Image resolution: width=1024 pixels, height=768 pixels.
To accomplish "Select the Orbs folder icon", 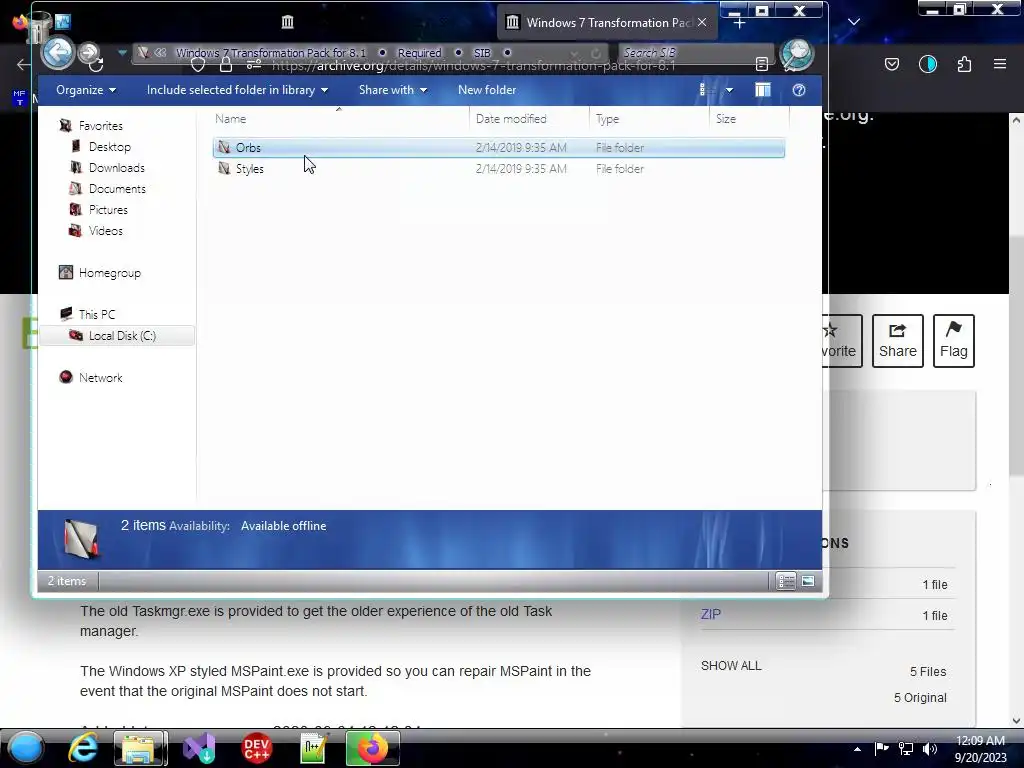I will pyautogui.click(x=224, y=148).
